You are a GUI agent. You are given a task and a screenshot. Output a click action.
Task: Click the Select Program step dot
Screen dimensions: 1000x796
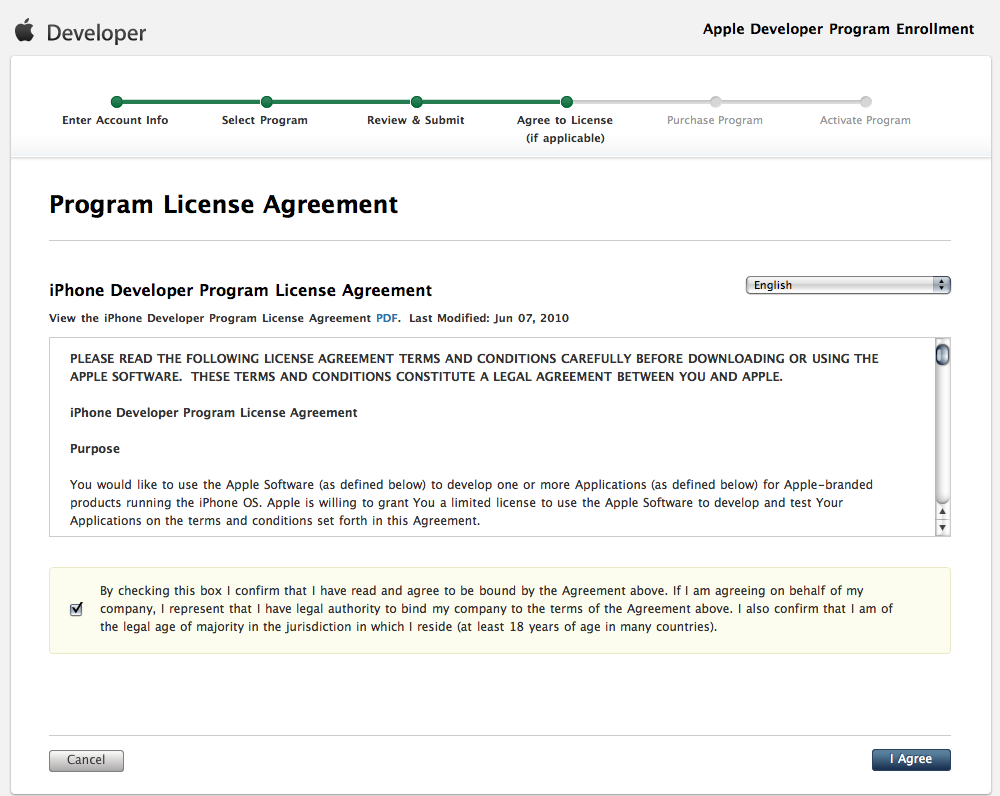(x=266, y=102)
